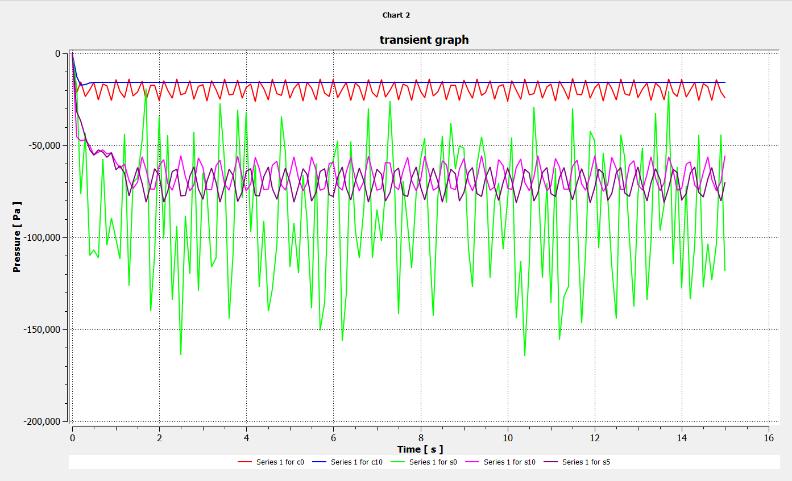Click the x-axis tick label 14

682,438
